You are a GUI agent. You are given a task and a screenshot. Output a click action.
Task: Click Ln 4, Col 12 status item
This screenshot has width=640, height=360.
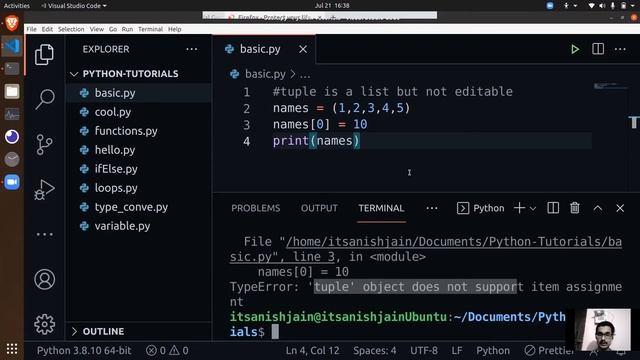pos(312,350)
